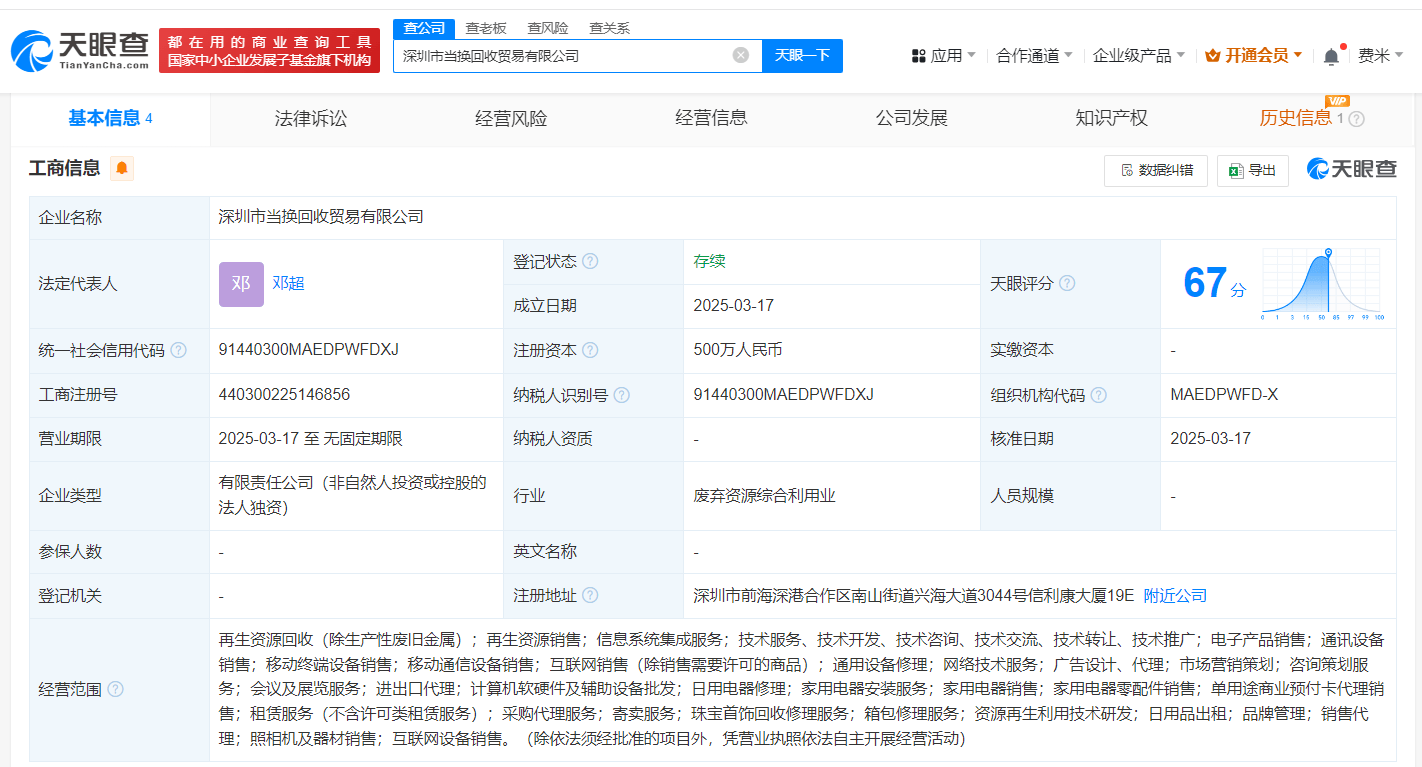Switch to the 法律诉讼 tab
1422x767 pixels.
311,118
